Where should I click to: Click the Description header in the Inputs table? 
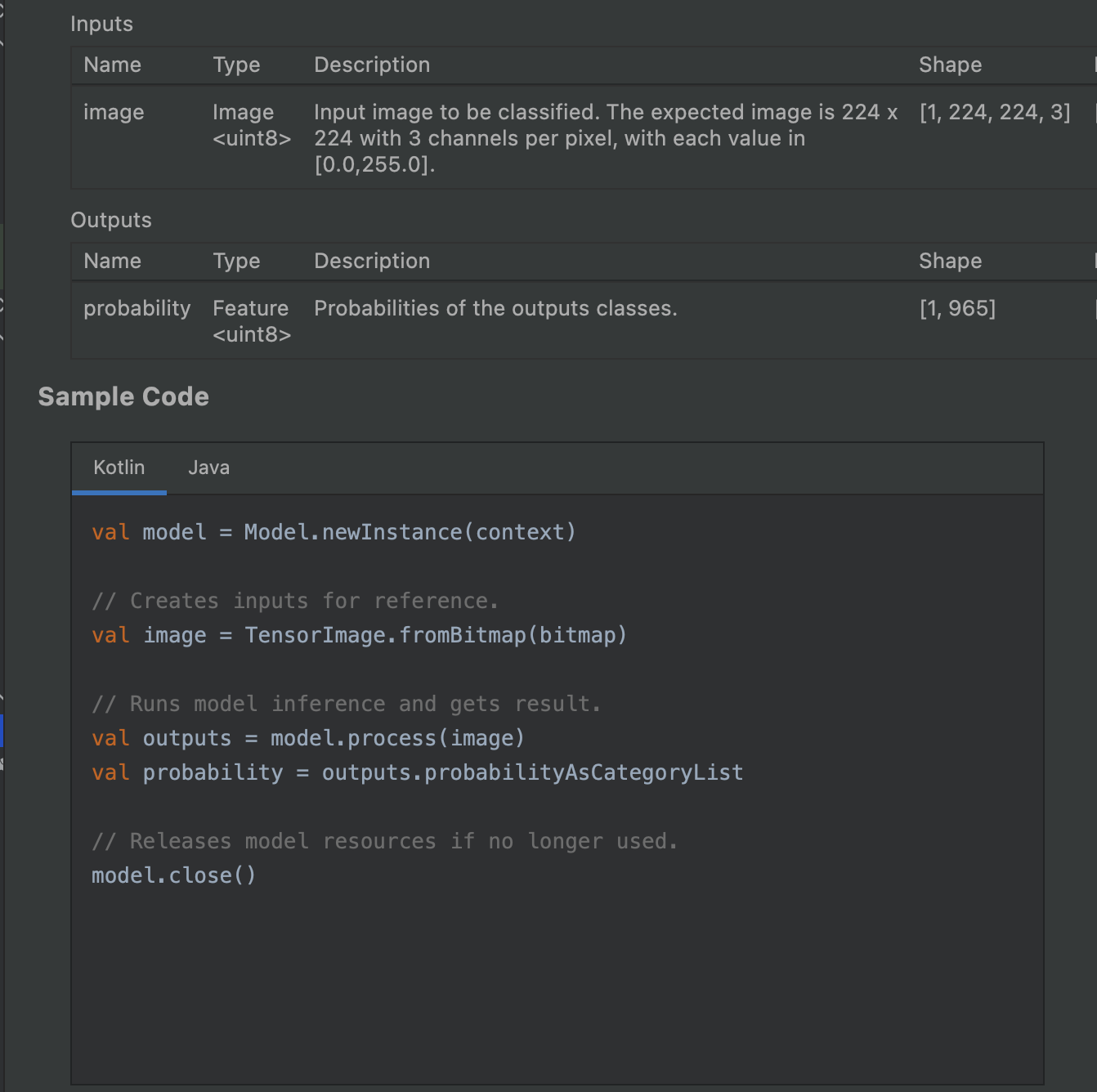coord(372,65)
